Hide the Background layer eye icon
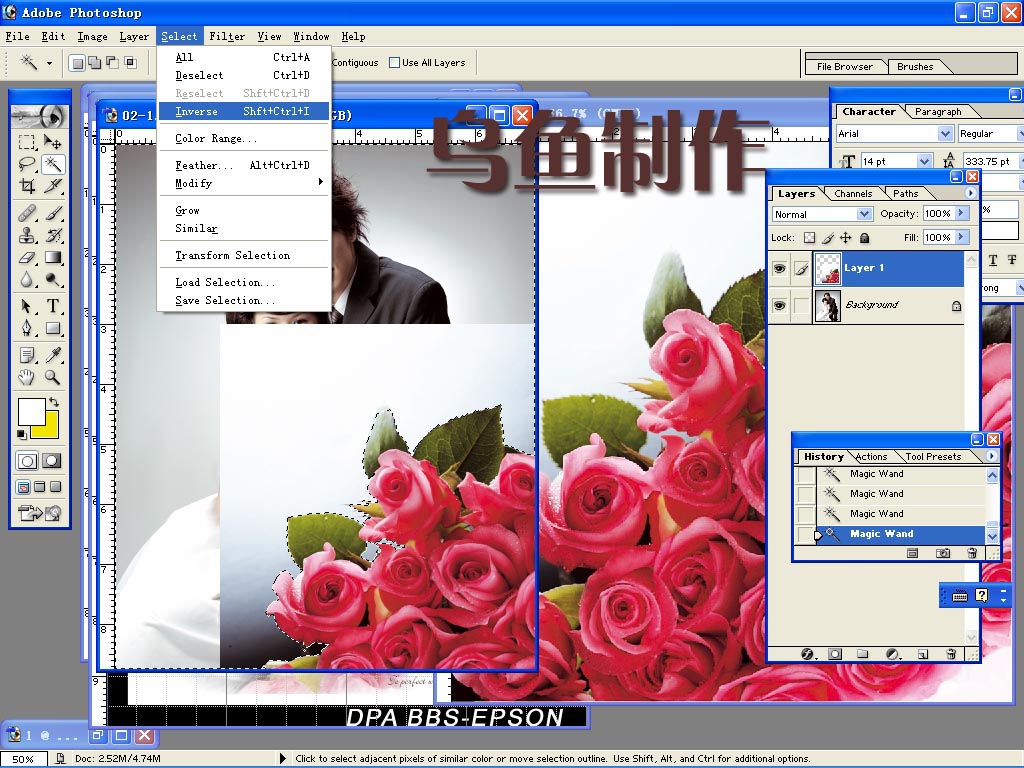Screen dimensions: 1024x768 point(779,305)
